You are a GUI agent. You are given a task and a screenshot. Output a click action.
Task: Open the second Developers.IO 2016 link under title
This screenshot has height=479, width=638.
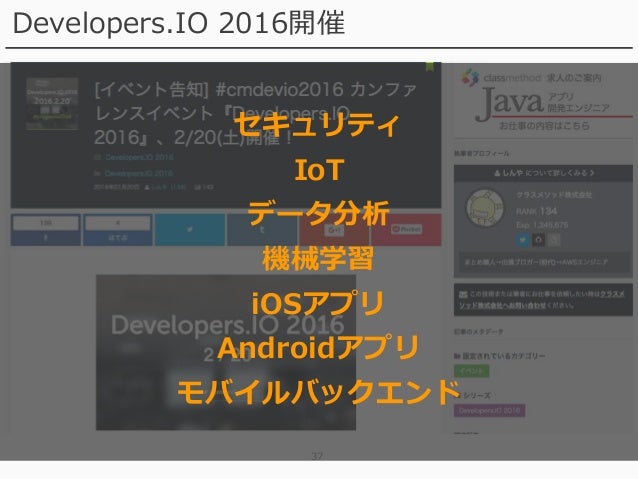pyautogui.click(x=139, y=173)
